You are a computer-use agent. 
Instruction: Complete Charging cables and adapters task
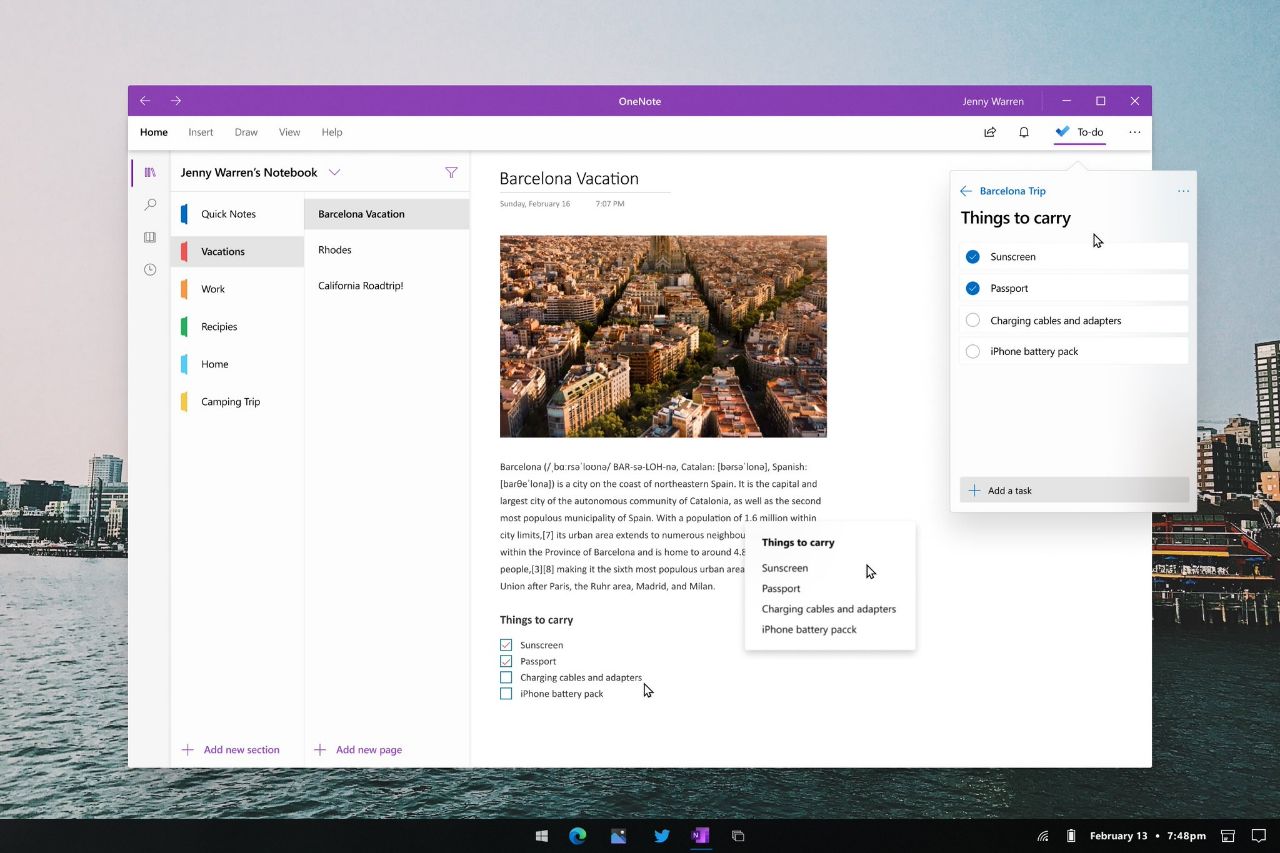point(973,321)
